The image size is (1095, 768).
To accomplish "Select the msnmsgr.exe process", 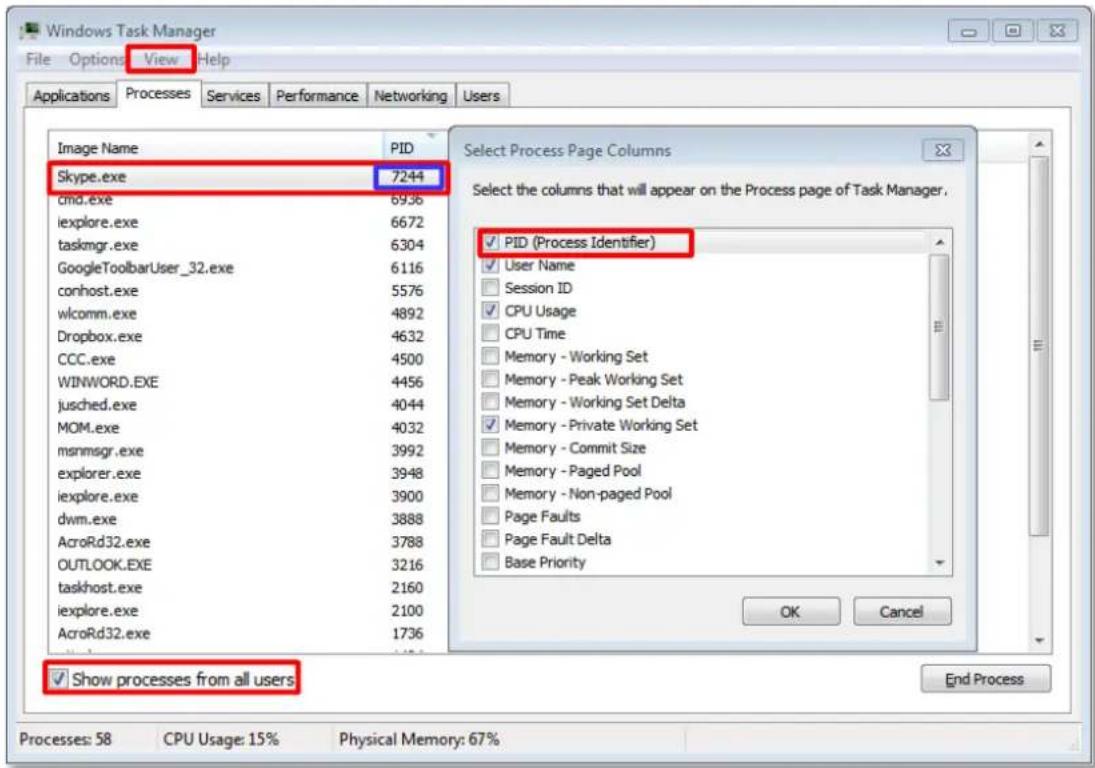I will pyautogui.click(x=247, y=450).
